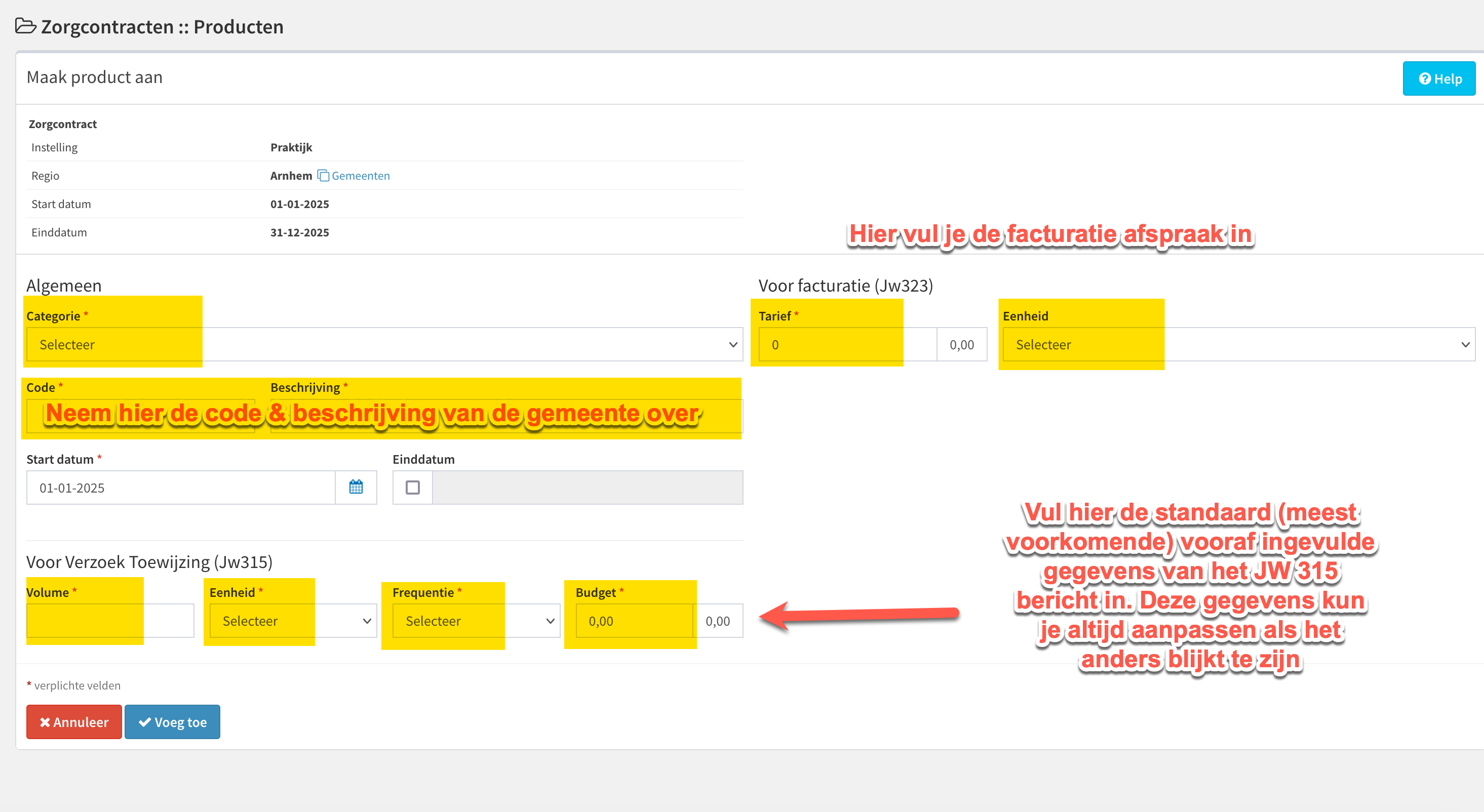Enable the Einddatum checkbox
This screenshot has width=1484, height=812.
[x=412, y=488]
